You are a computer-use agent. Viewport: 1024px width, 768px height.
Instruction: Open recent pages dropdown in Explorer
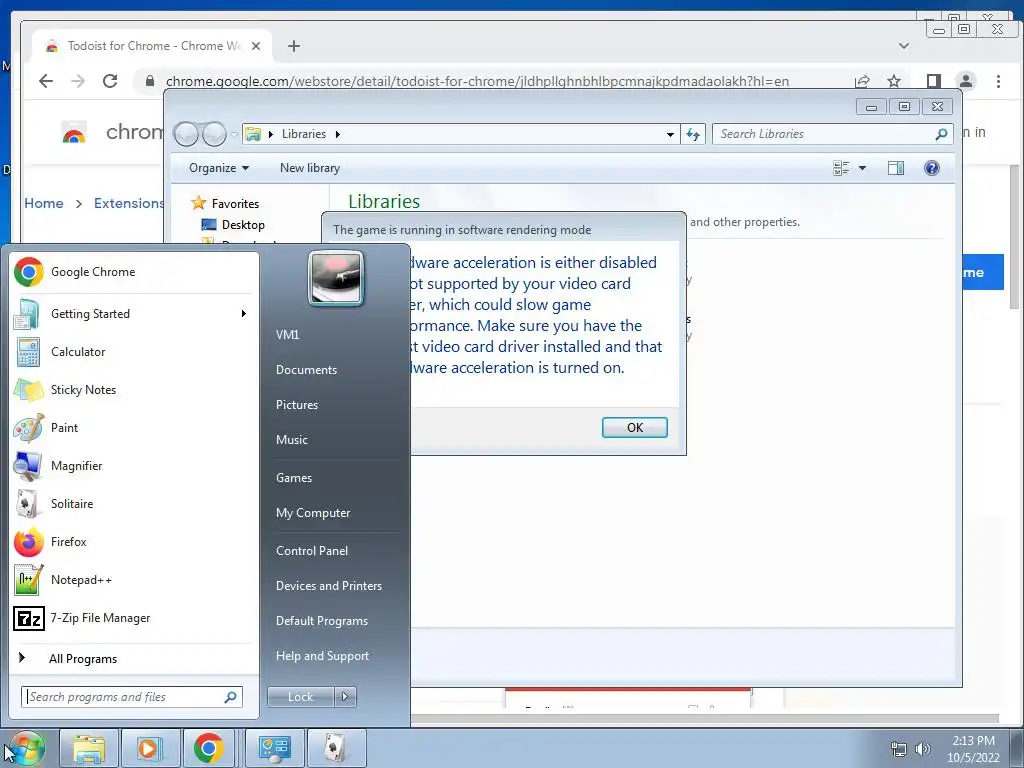coord(234,134)
